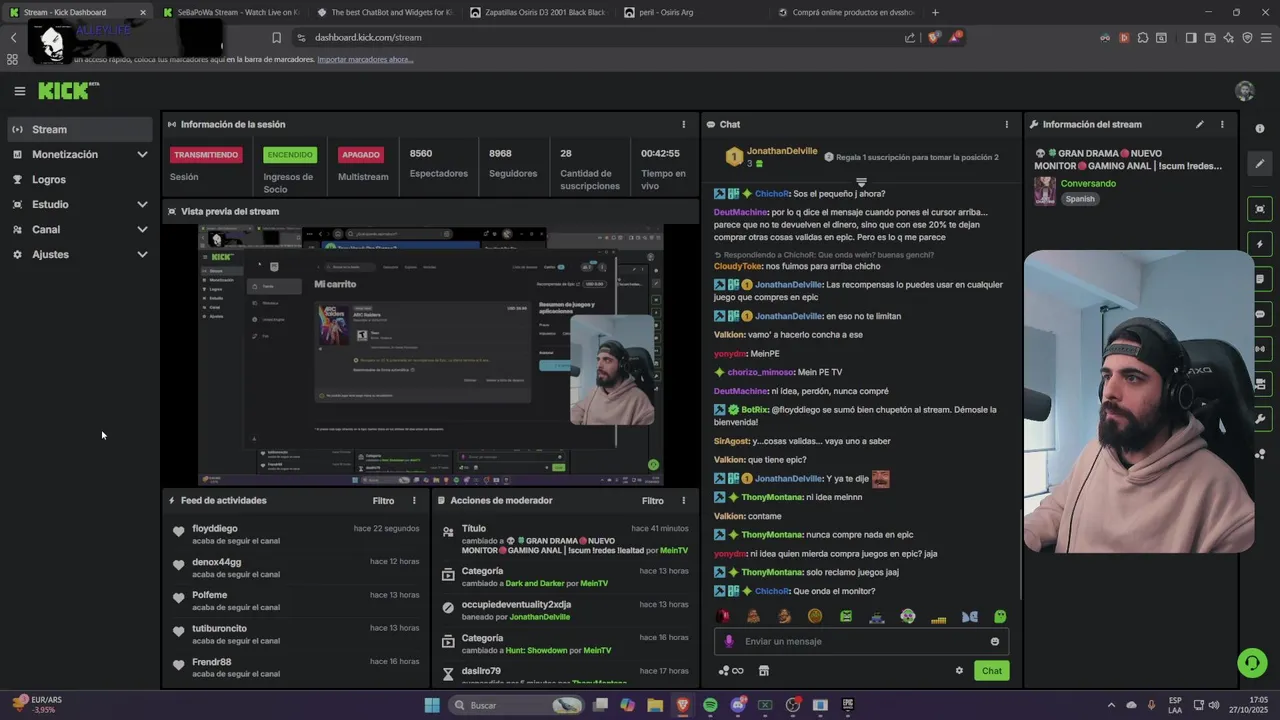Click the lightning bolt quick actions icon

tap(1260, 244)
